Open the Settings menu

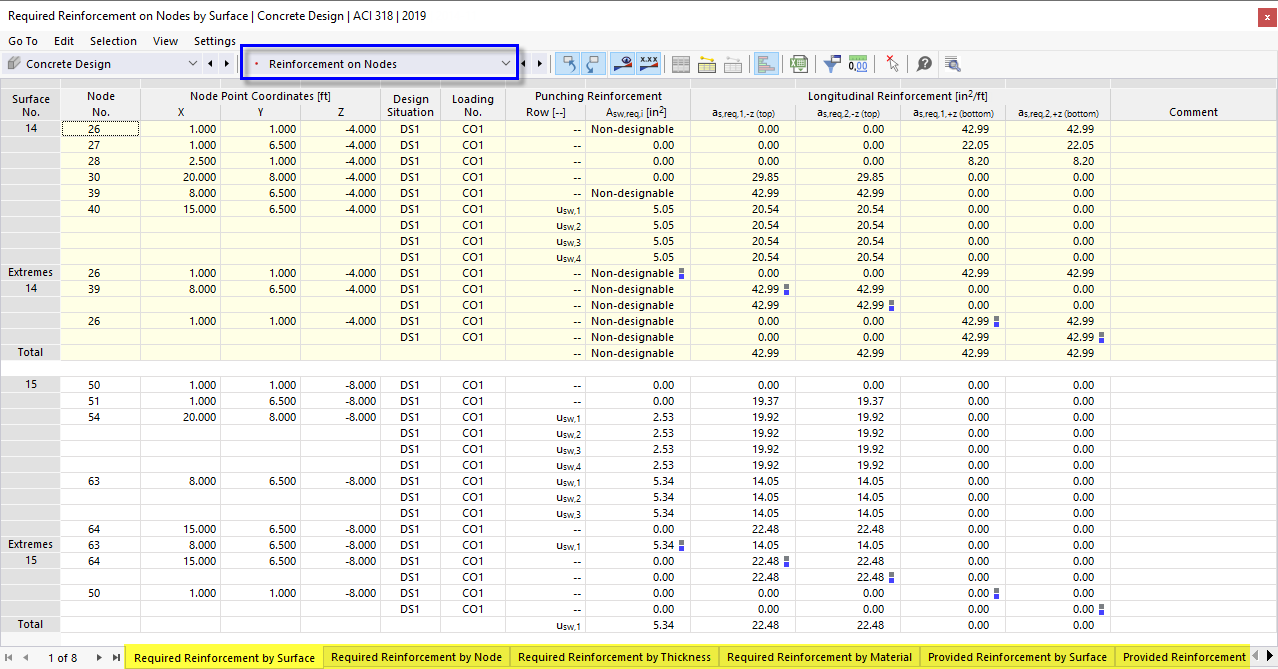click(214, 41)
